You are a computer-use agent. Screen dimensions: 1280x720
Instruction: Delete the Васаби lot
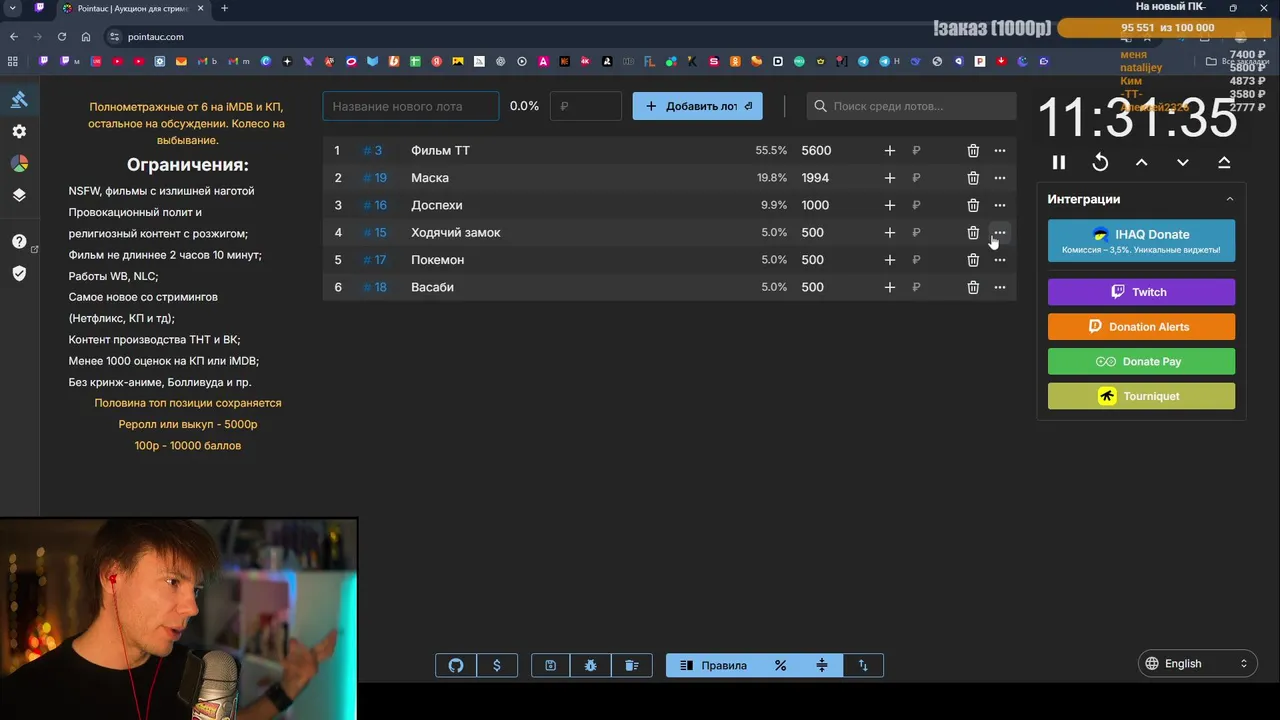point(973,287)
